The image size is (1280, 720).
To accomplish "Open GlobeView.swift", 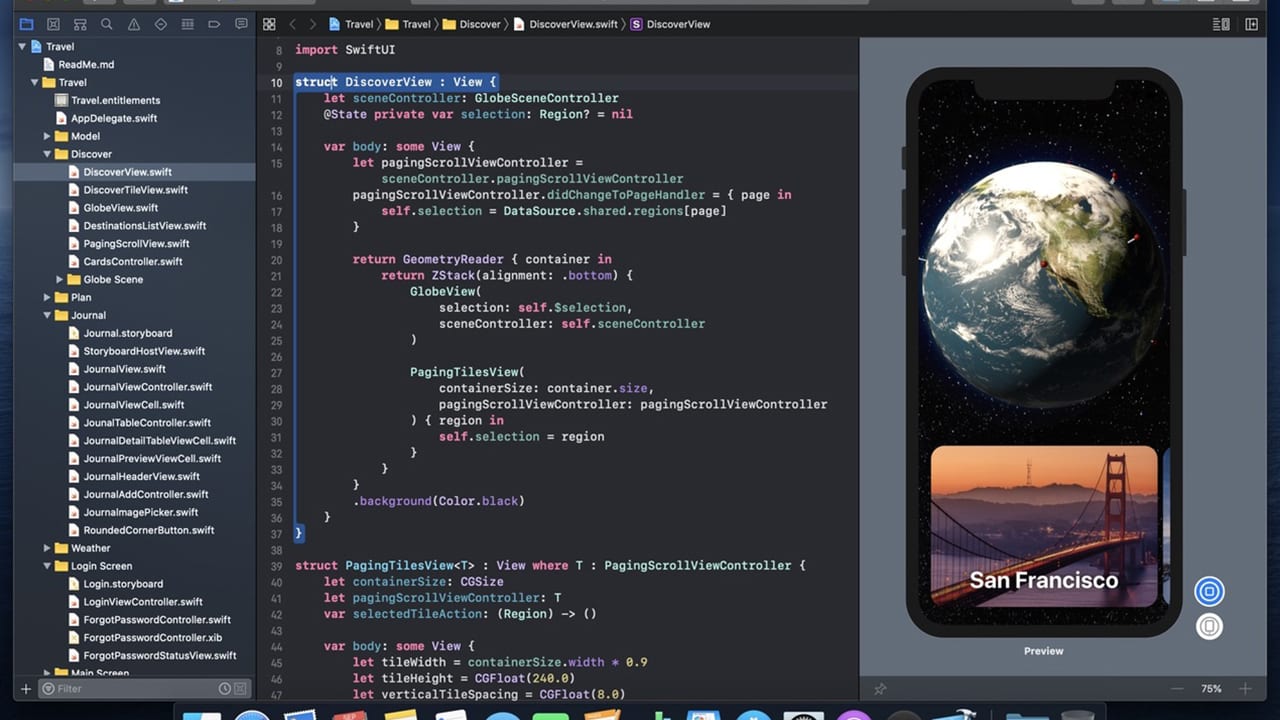I will 120,208.
